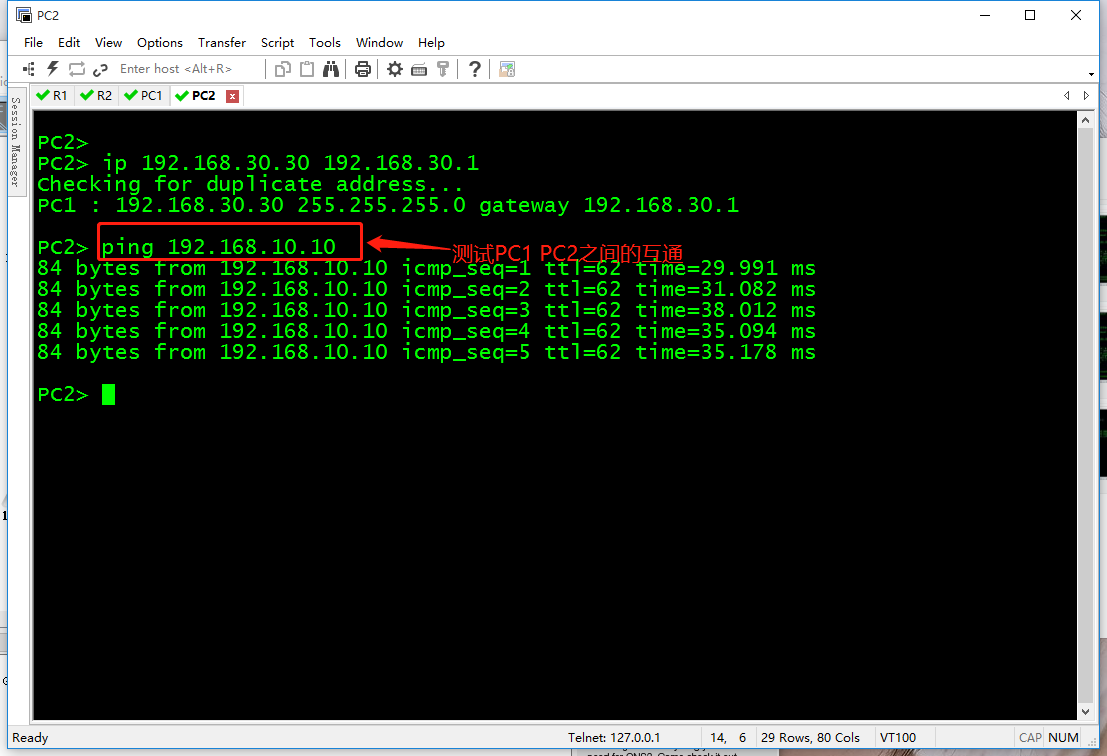Image resolution: width=1107 pixels, height=756 pixels.
Task: Open the Transfer menu
Action: [222, 42]
